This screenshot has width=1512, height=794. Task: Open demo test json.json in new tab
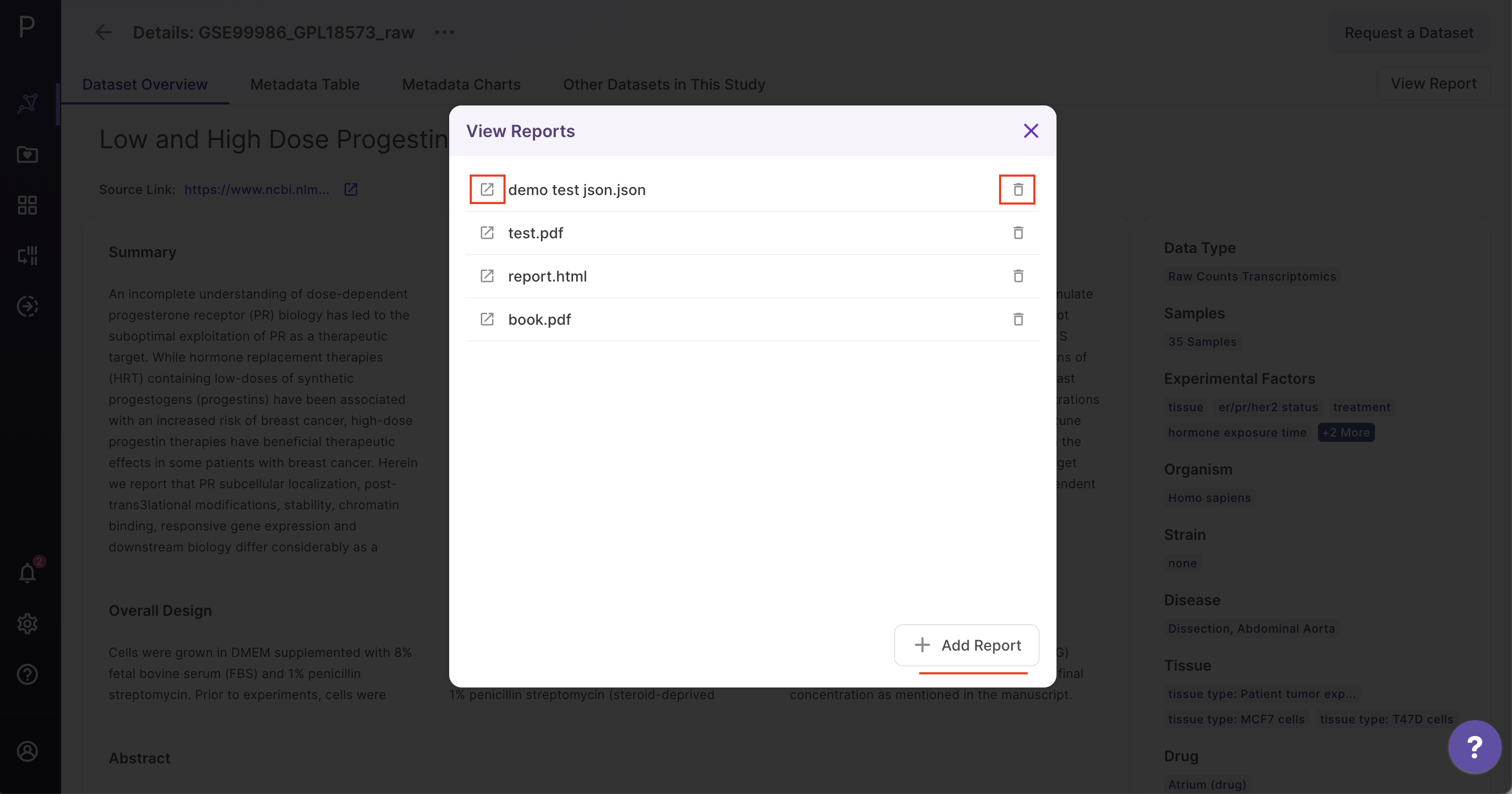pyautogui.click(x=487, y=190)
